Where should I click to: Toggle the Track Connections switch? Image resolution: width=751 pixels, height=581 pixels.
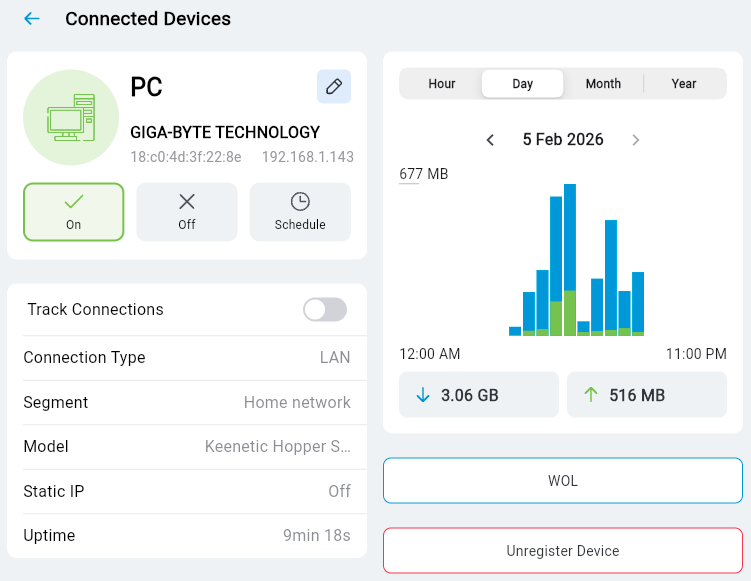pyautogui.click(x=325, y=310)
